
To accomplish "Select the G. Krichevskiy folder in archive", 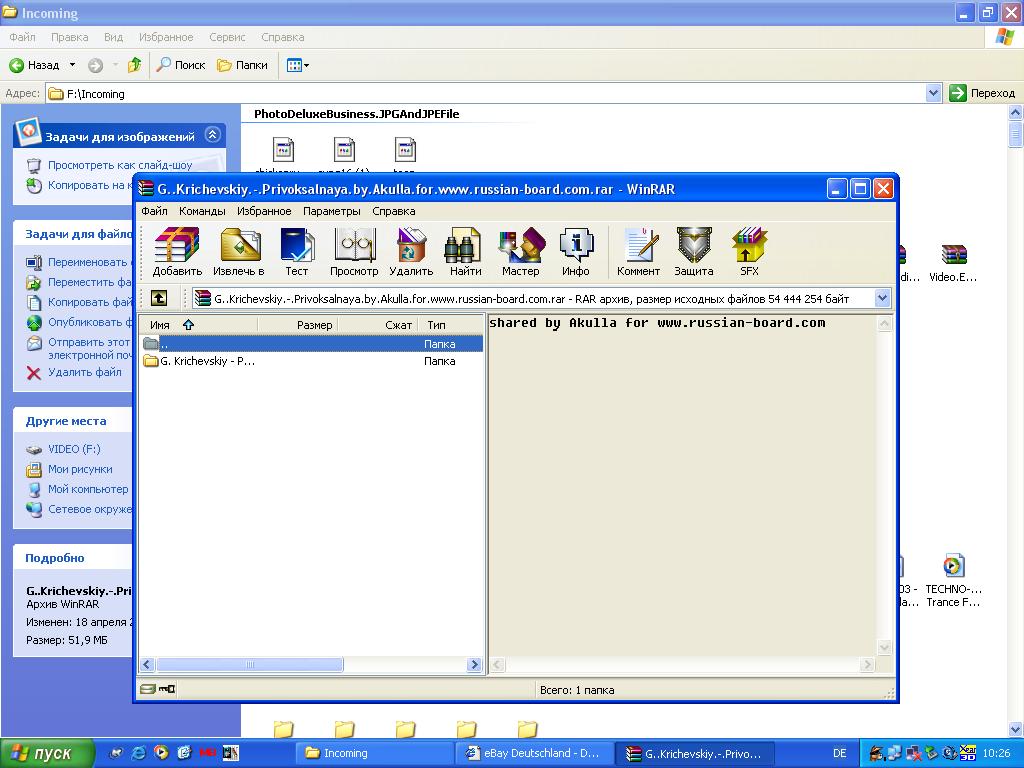I will click(x=200, y=361).
